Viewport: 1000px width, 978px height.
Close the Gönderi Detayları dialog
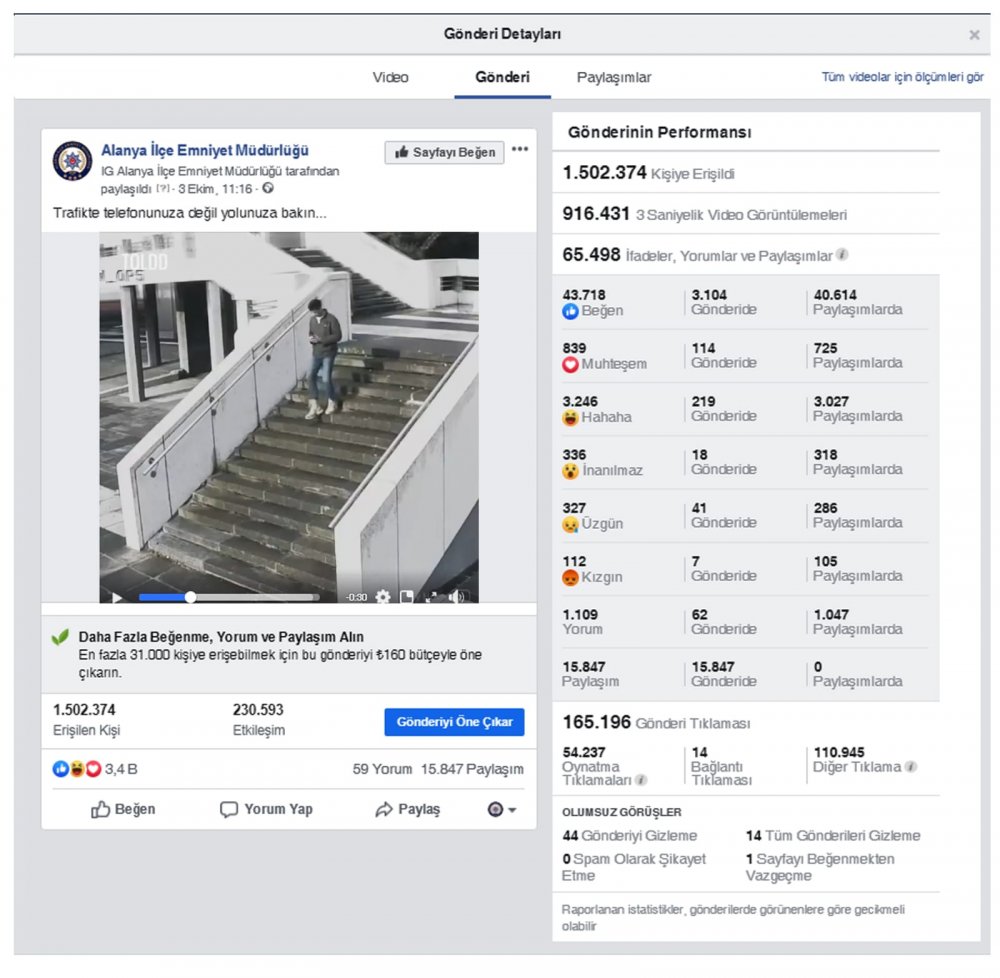coord(974,35)
